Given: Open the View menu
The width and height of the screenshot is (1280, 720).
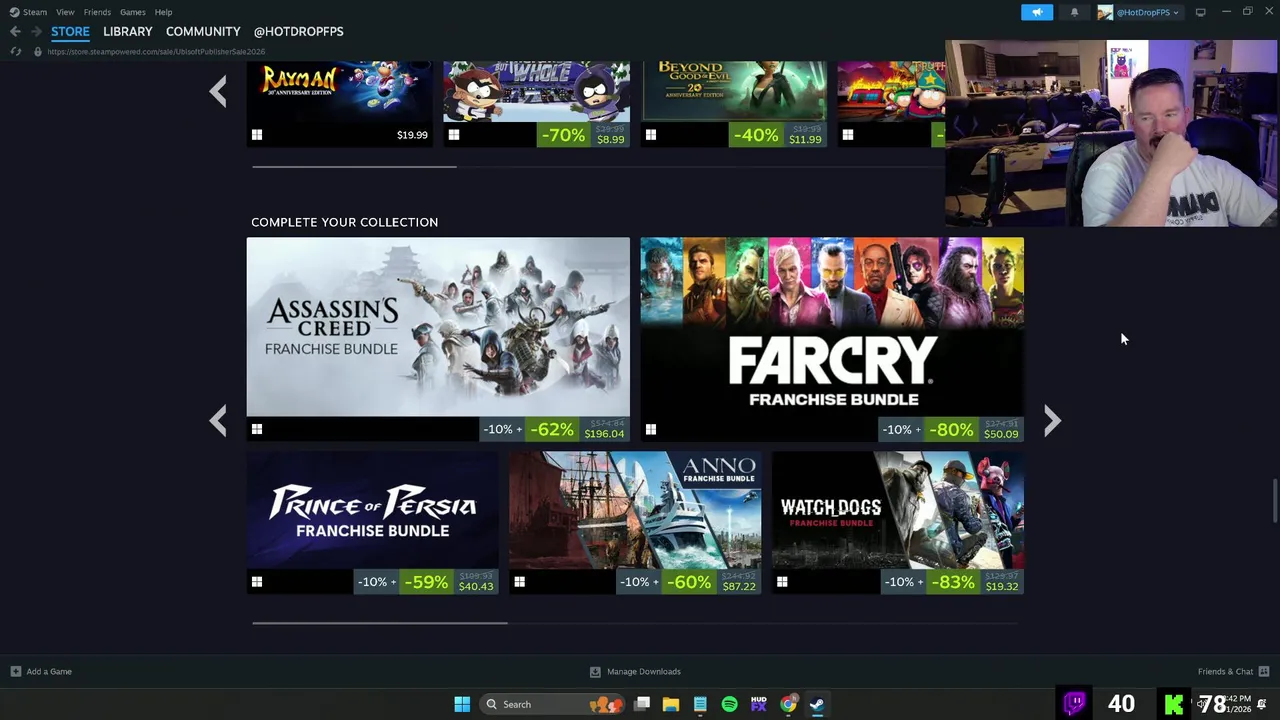Looking at the screenshot, I should (x=65, y=12).
